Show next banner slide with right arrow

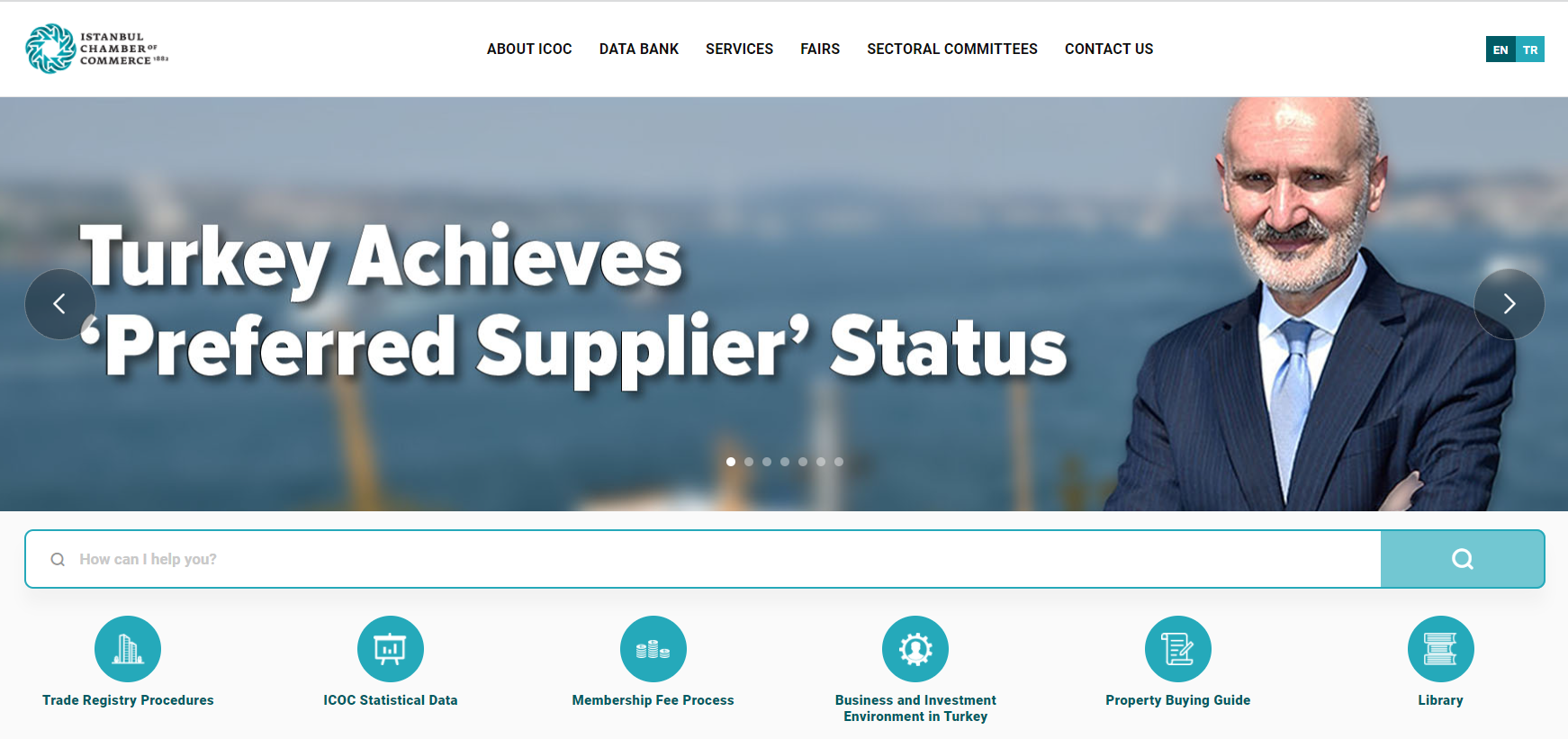click(1509, 304)
